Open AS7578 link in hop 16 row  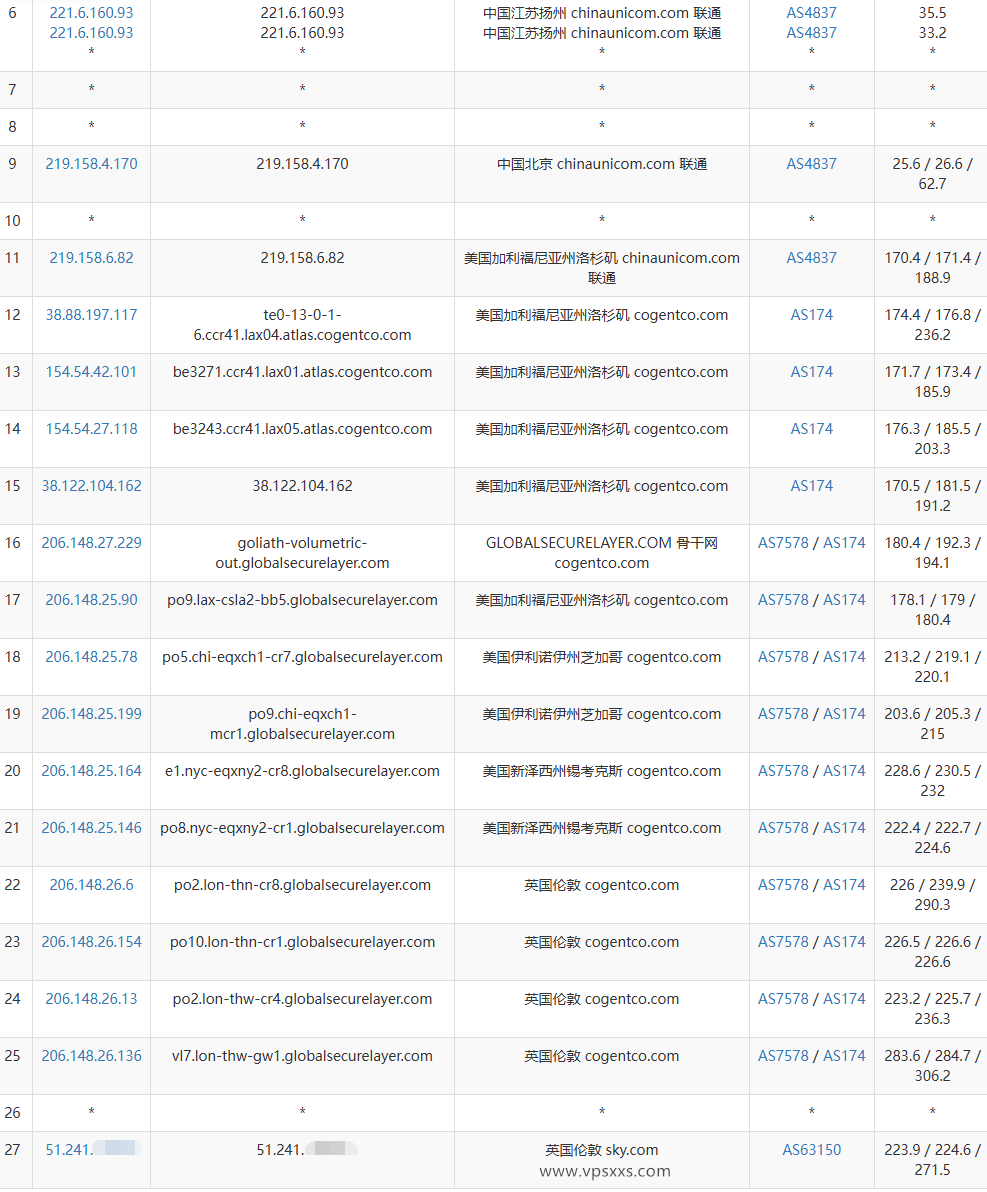click(x=783, y=543)
